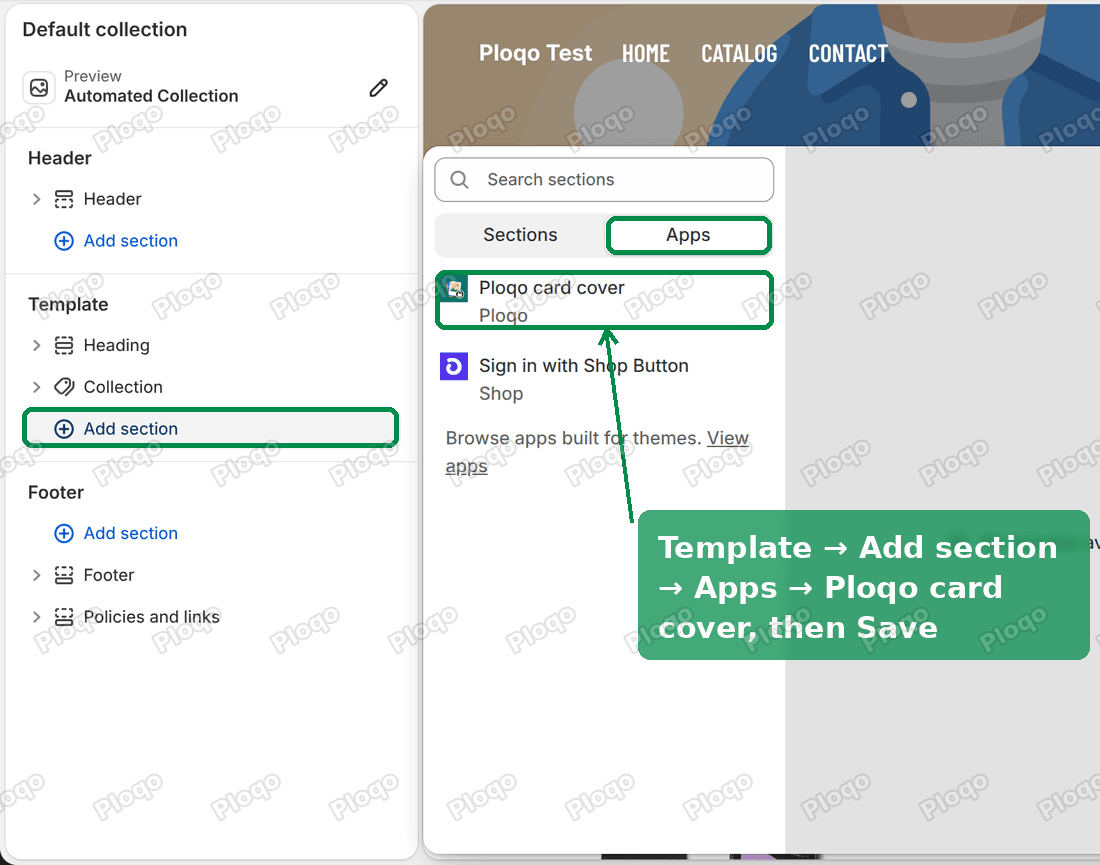Expand the Collection row chevron
Screen dimensions: 1100x865
click(x=36, y=387)
